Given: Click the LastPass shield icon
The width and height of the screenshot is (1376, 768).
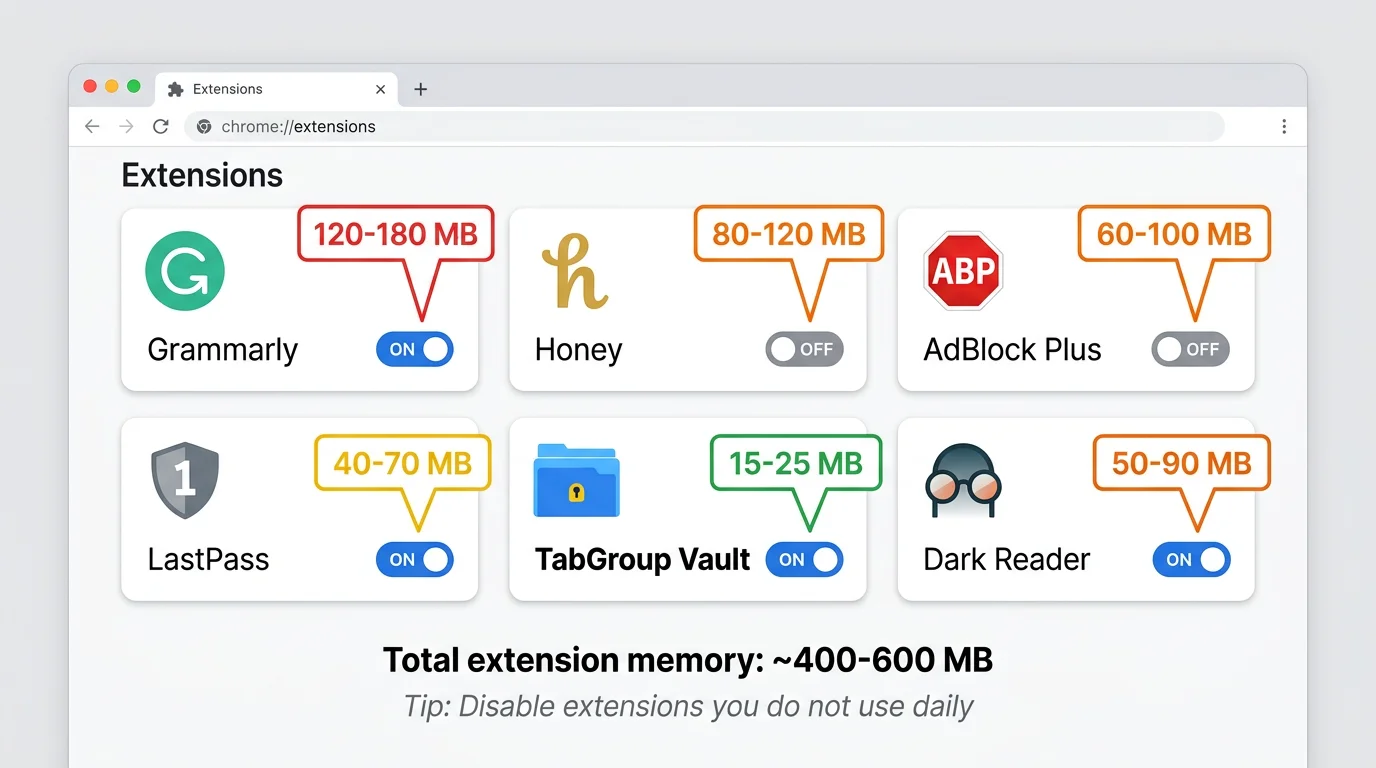Looking at the screenshot, I should (184, 480).
